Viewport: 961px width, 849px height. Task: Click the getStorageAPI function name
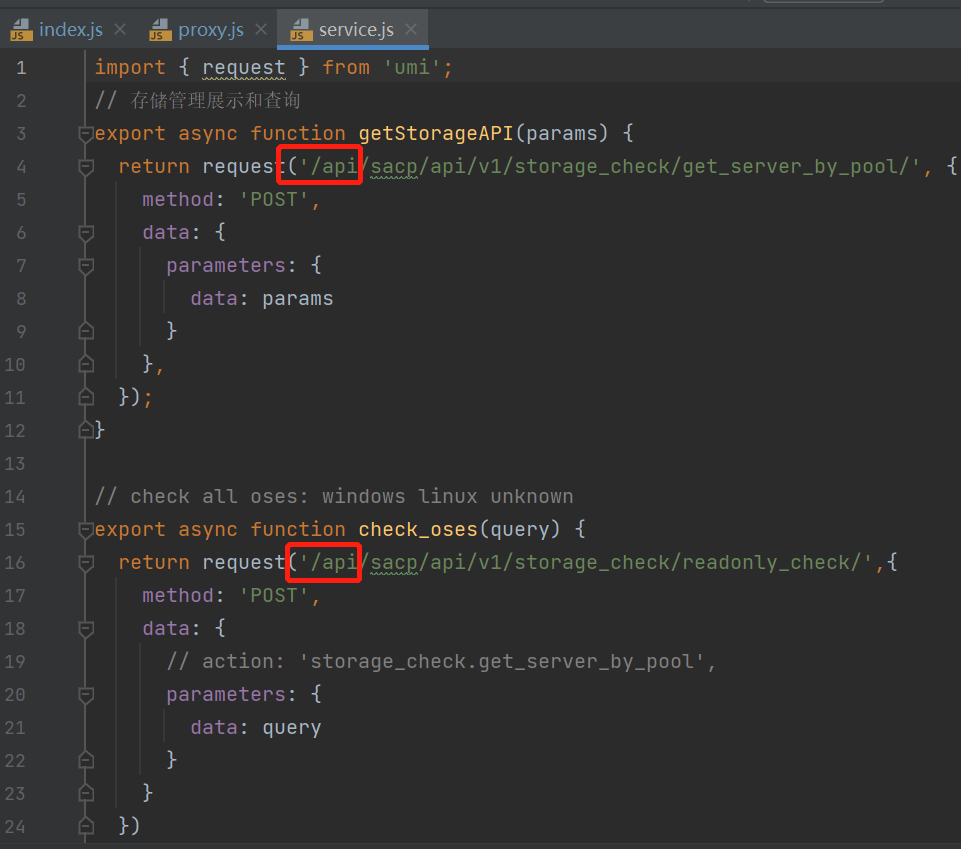coord(436,133)
